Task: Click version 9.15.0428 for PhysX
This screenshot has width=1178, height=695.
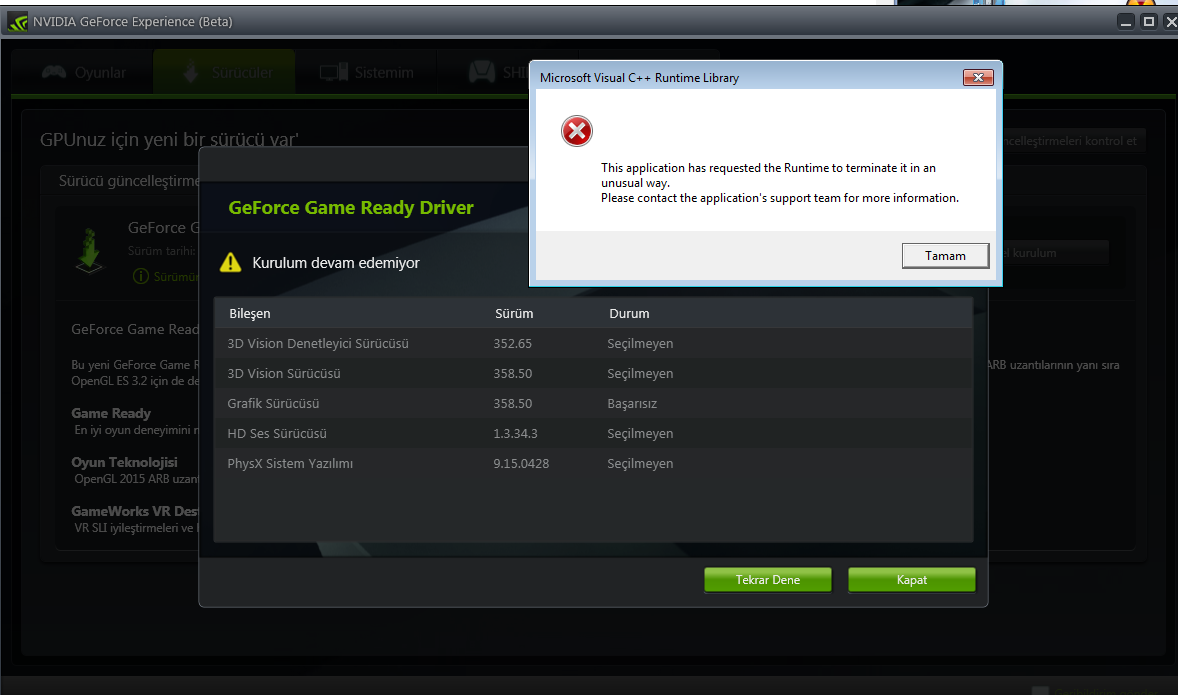Action: 521,464
